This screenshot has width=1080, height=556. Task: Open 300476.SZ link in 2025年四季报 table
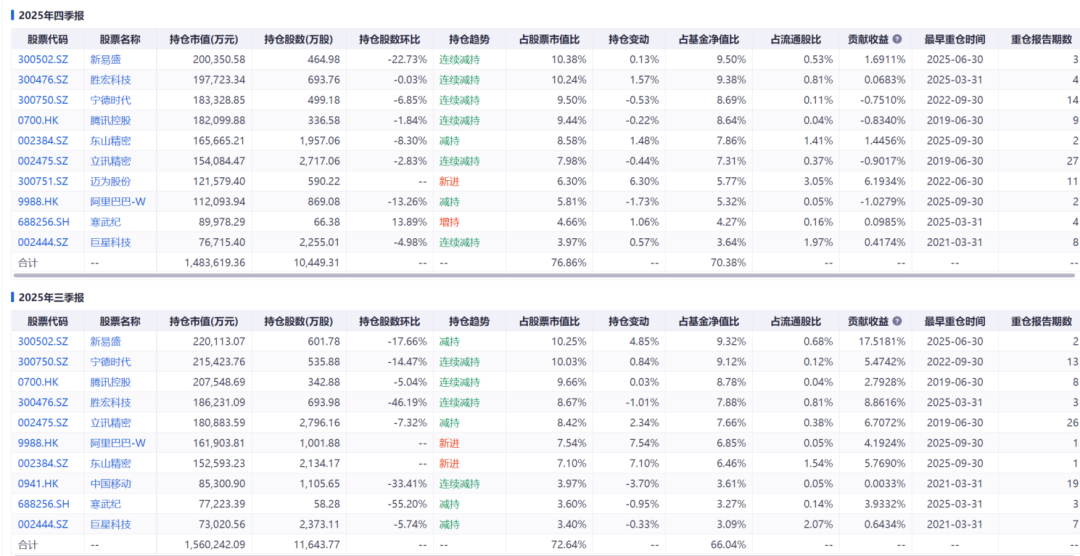coord(42,80)
